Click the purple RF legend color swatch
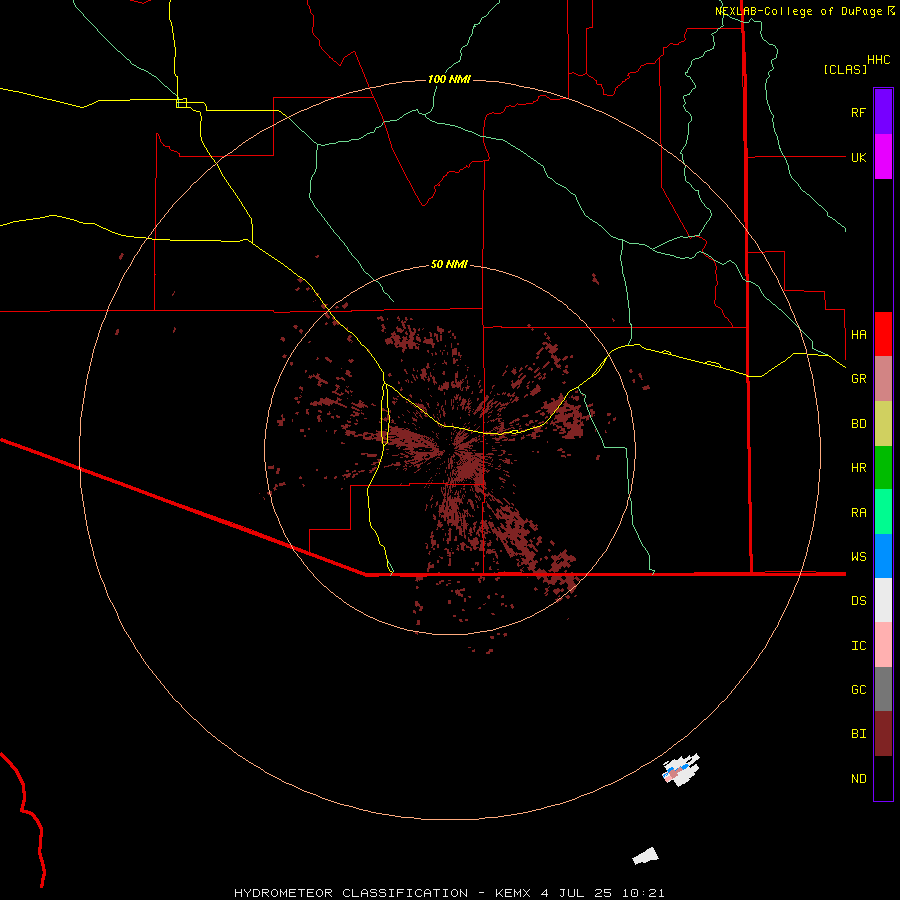This screenshot has height=900, width=900. pyautogui.click(x=883, y=112)
